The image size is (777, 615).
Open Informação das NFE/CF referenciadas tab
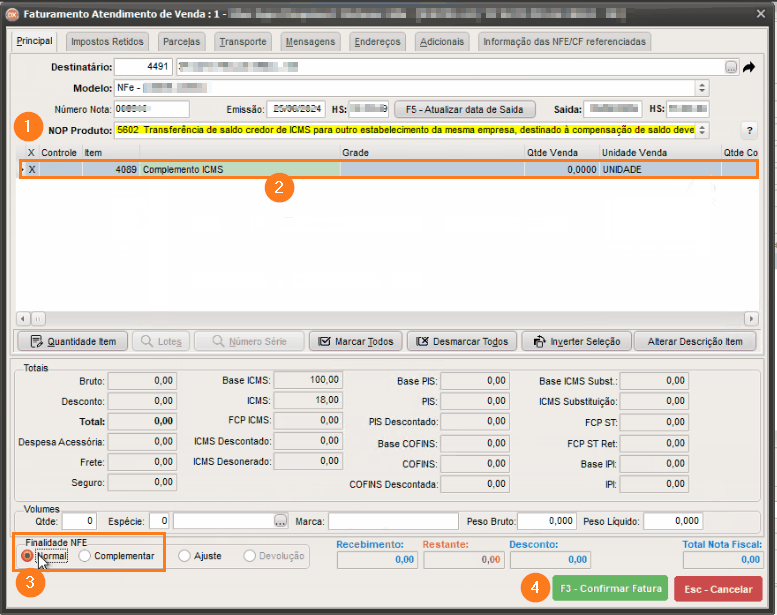[x=564, y=42]
